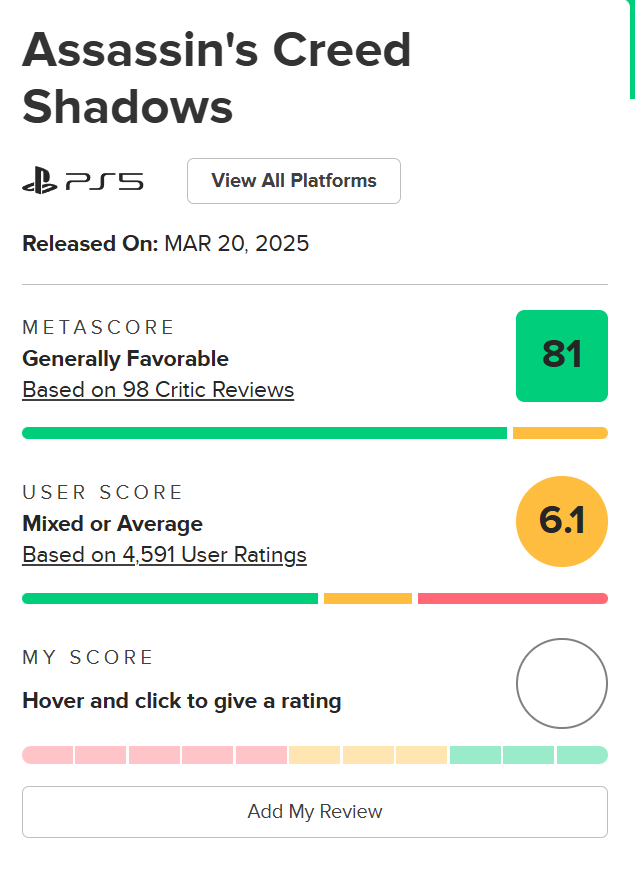
Task: Select the first green rating segment in My Score
Action: [x=475, y=755]
